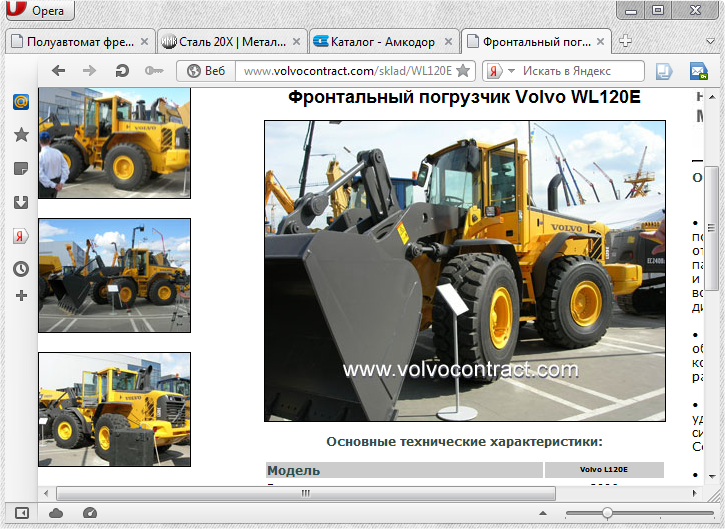Screen dimensions: 725x529
Task: Open the bookmarks star sidebar panel
Action: [21, 135]
